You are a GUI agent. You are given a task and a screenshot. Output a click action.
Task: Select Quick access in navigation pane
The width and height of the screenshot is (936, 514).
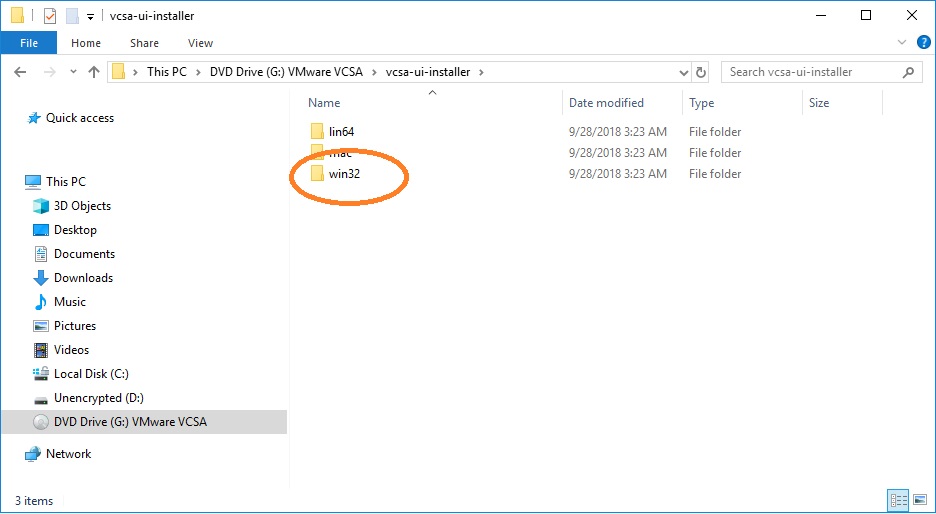click(x=80, y=118)
